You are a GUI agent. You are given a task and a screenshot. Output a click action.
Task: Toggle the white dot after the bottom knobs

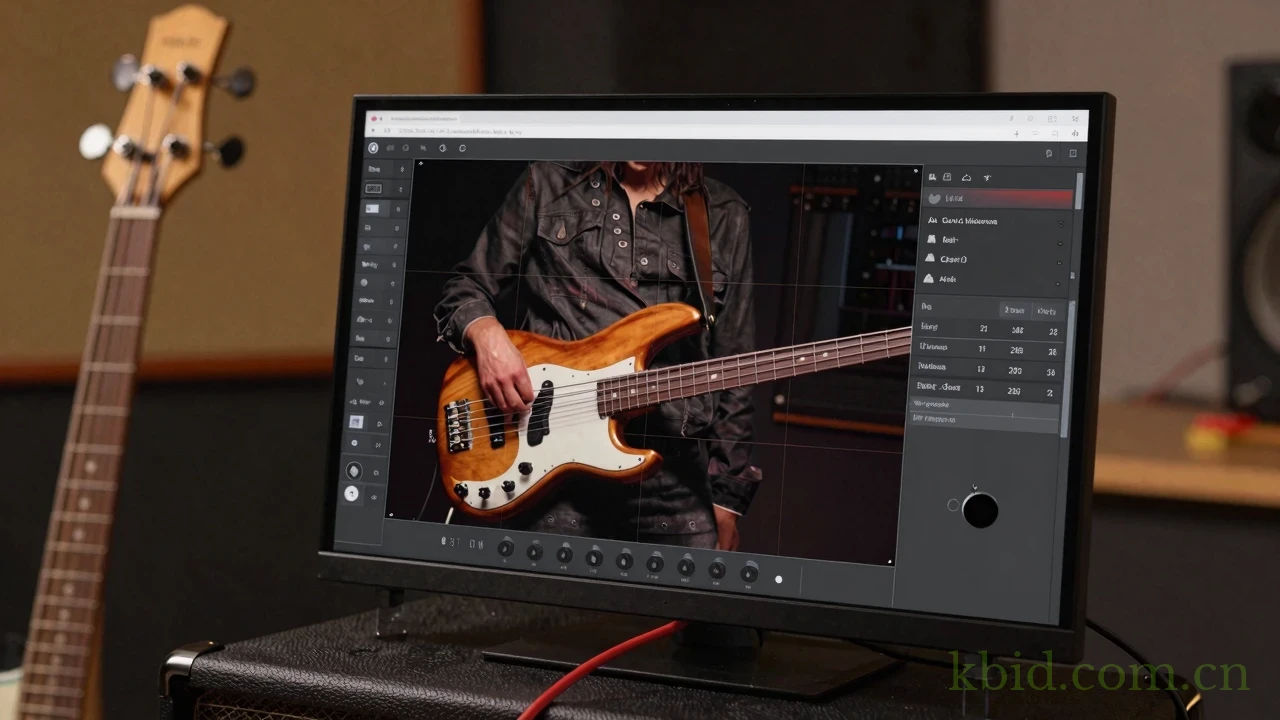(778, 579)
